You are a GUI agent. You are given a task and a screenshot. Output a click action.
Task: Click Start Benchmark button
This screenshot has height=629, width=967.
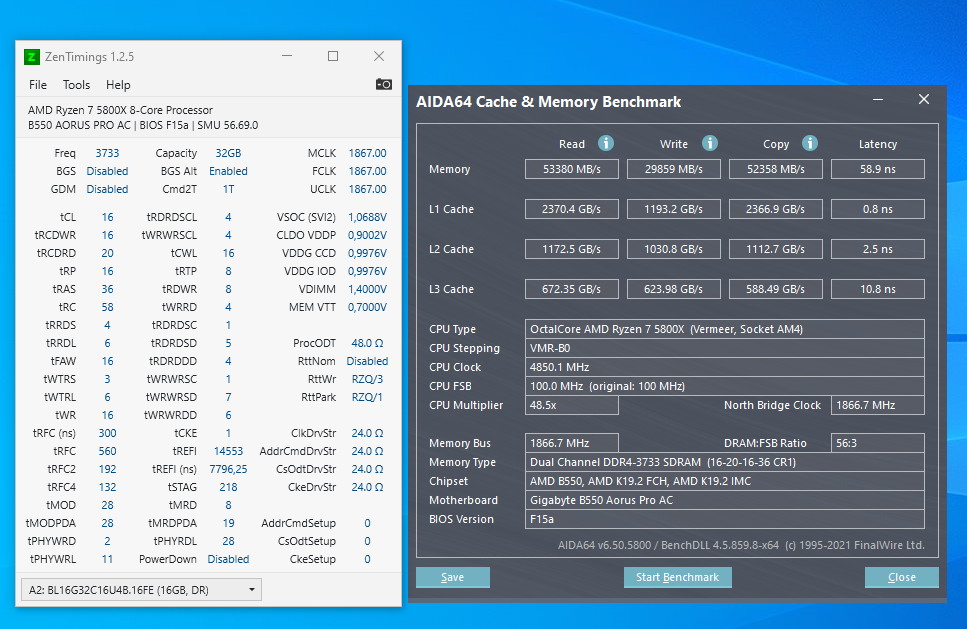pos(677,577)
